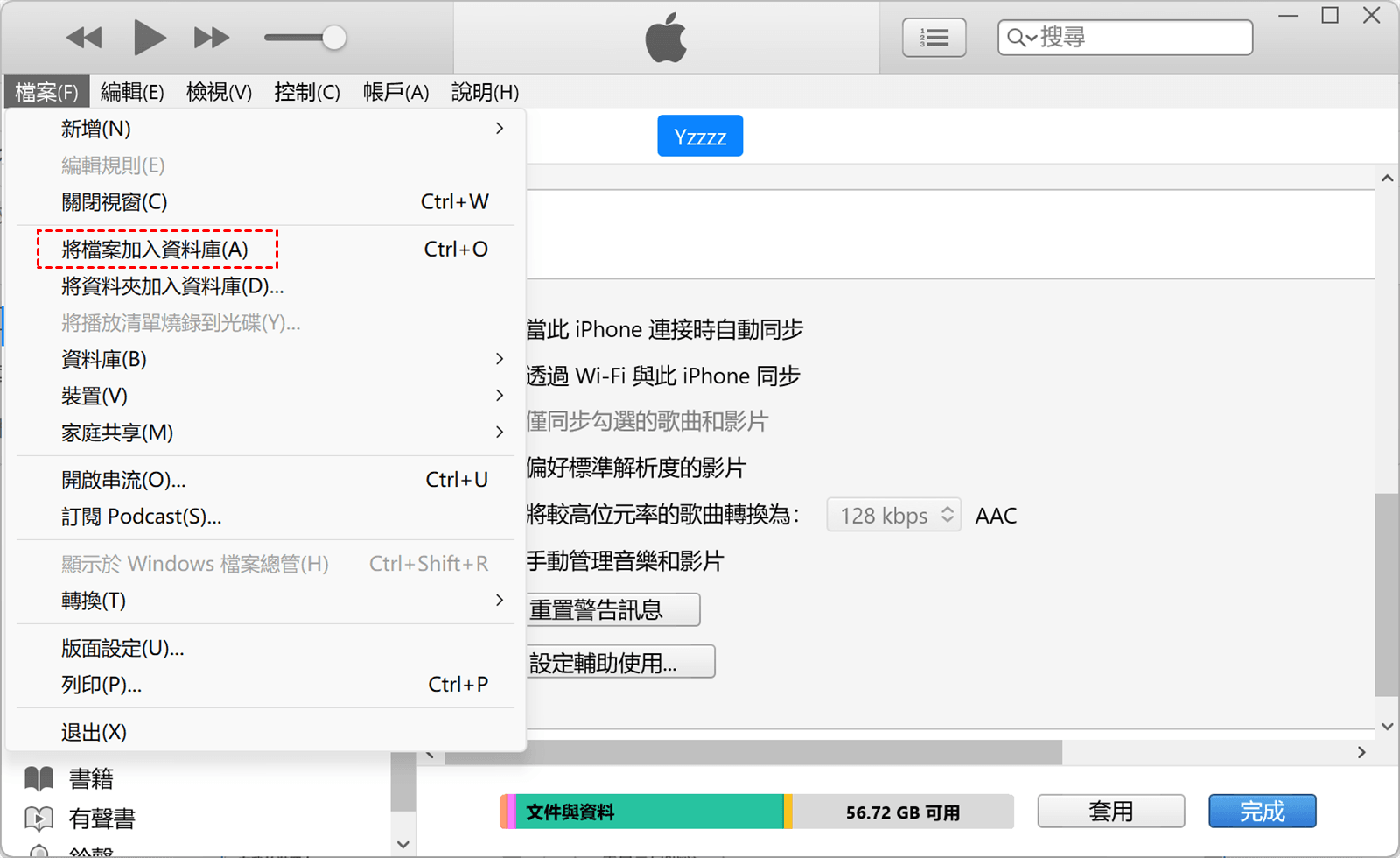The image size is (1400, 858).
Task: Maximize the iTunes window
Action: (x=1330, y=16)
